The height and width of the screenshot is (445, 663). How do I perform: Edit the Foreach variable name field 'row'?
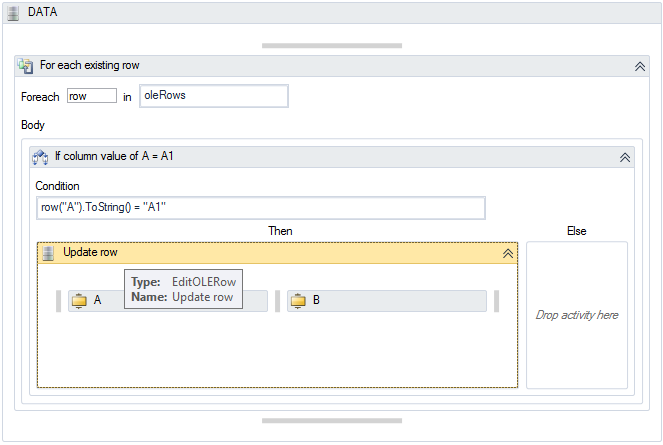tap(92, 96)
